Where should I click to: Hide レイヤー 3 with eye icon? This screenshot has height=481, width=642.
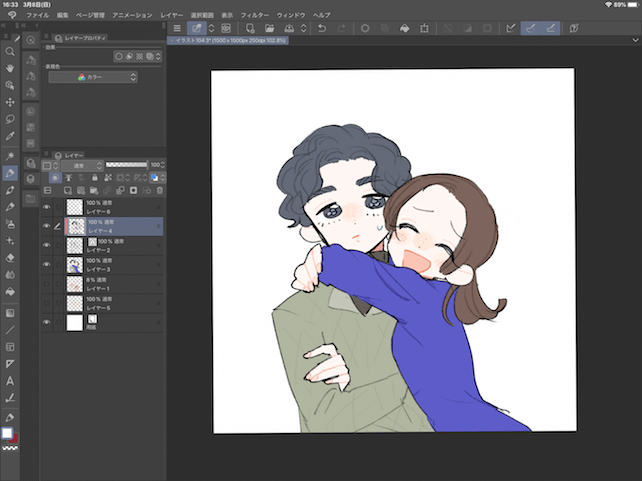point(47,264)
